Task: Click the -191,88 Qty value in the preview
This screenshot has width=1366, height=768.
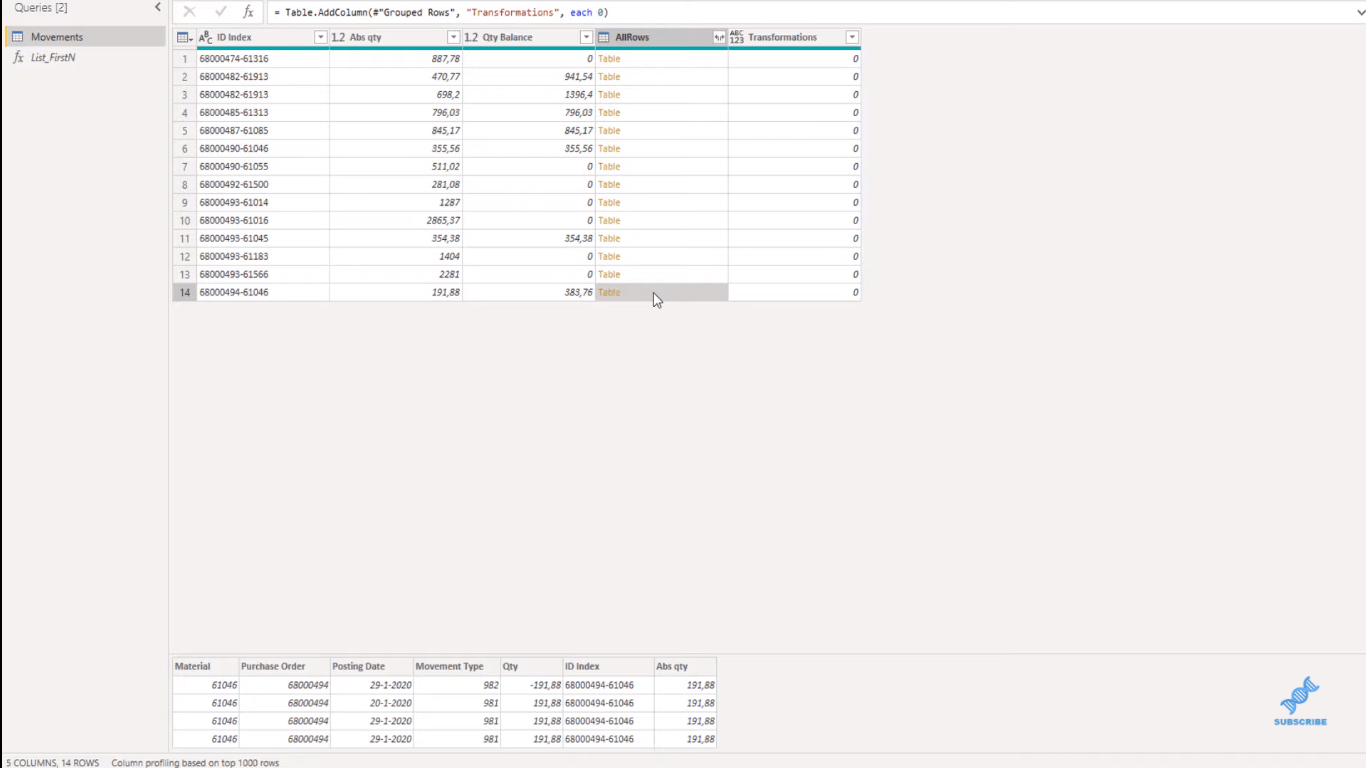Action: (531, 685)
